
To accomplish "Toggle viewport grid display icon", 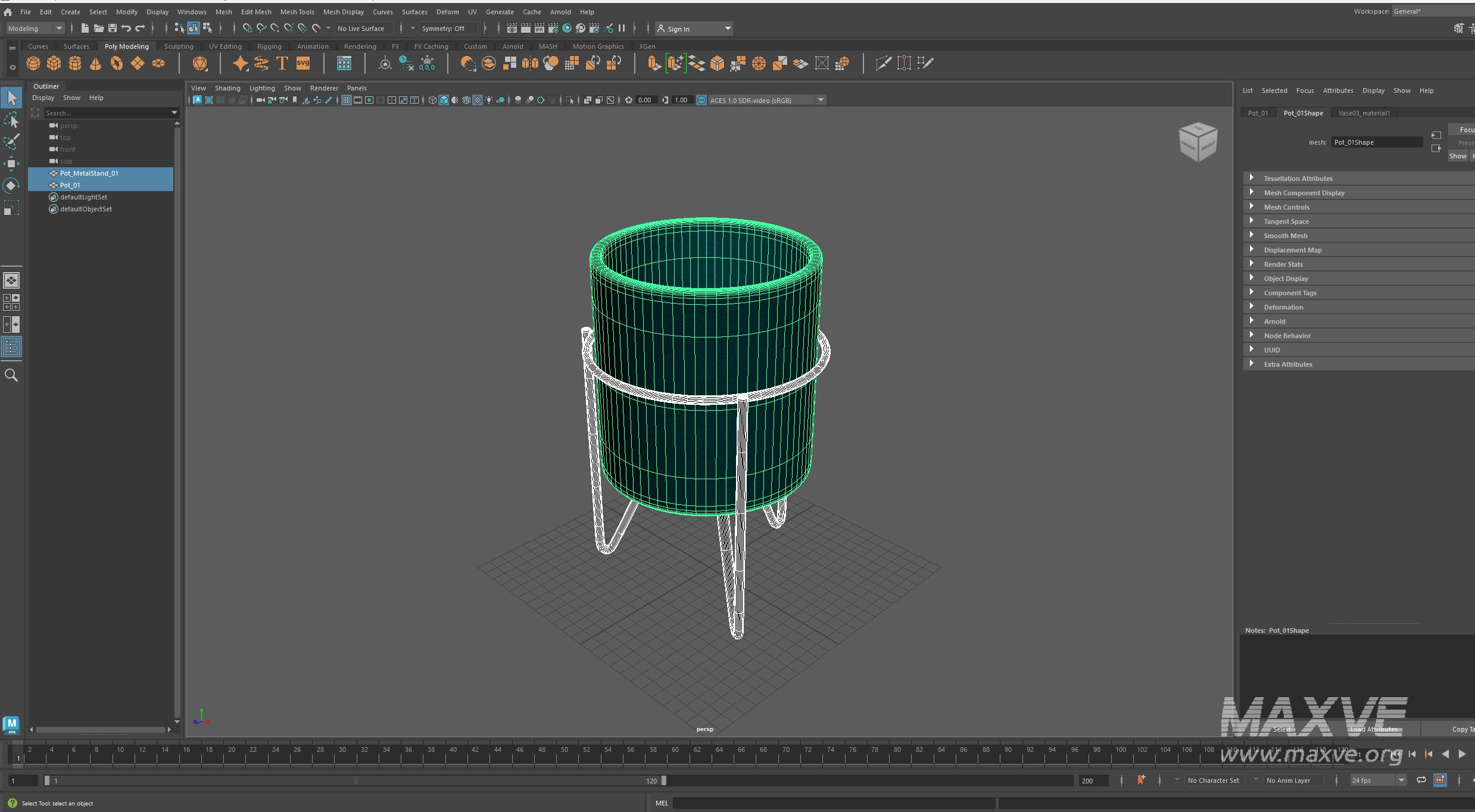I will point(346,100).
